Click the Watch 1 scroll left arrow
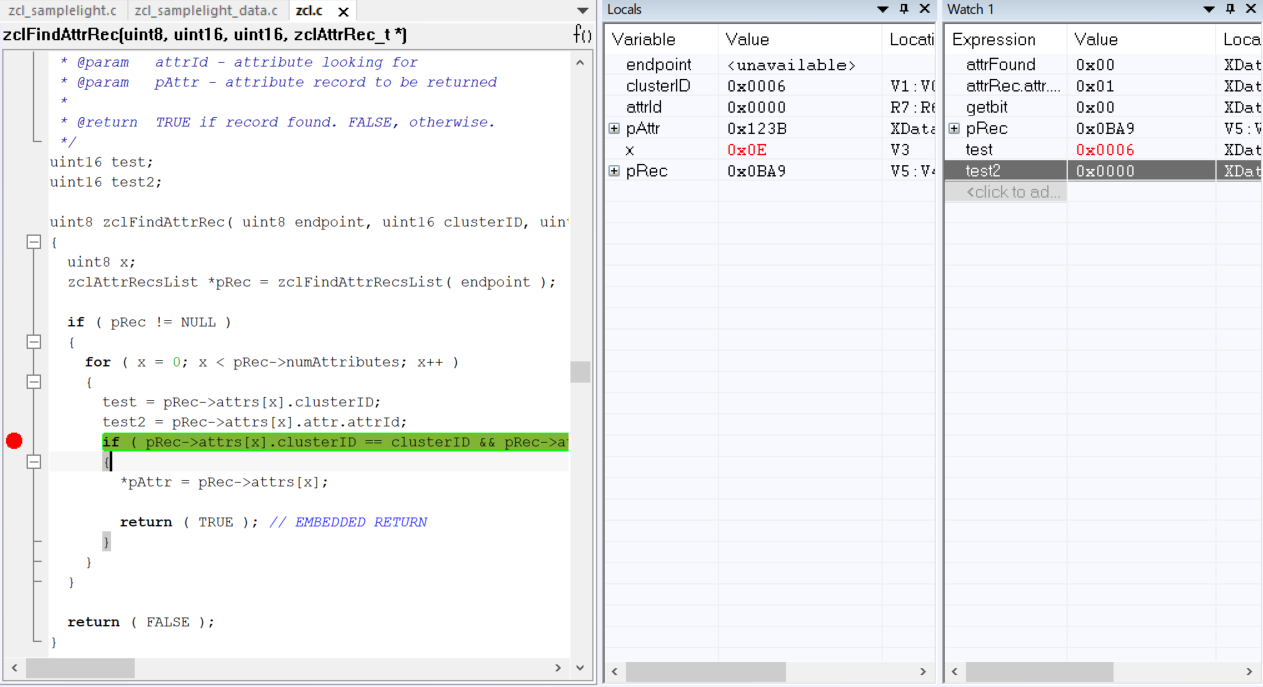This screenshot has width=1263, height=687. click(955, 672)
